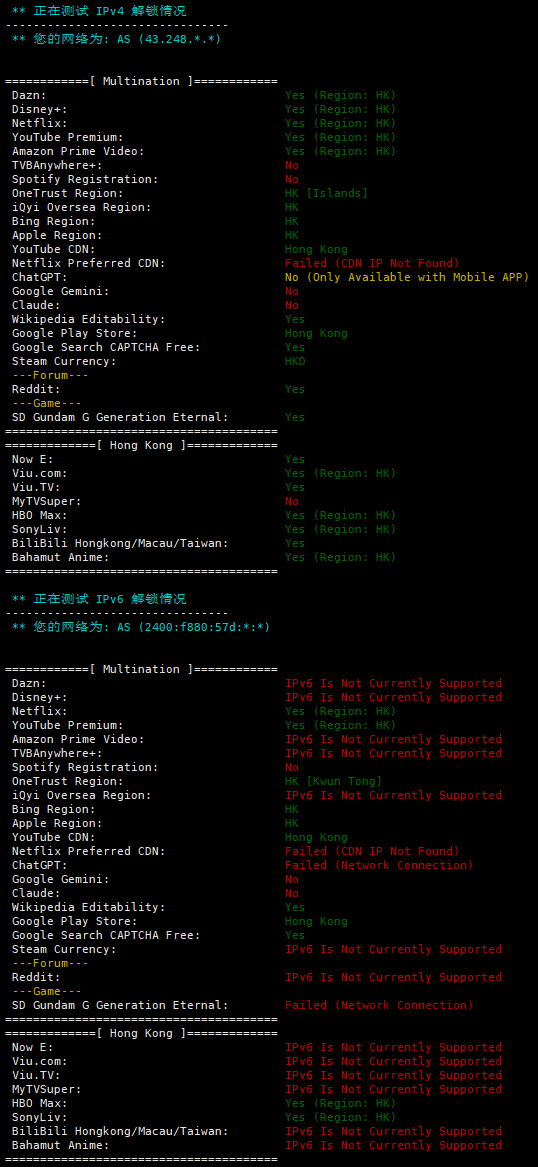Click the IPv6 test header line
The width and height of the screenshot is (538, 1167).
click(99, 599)
